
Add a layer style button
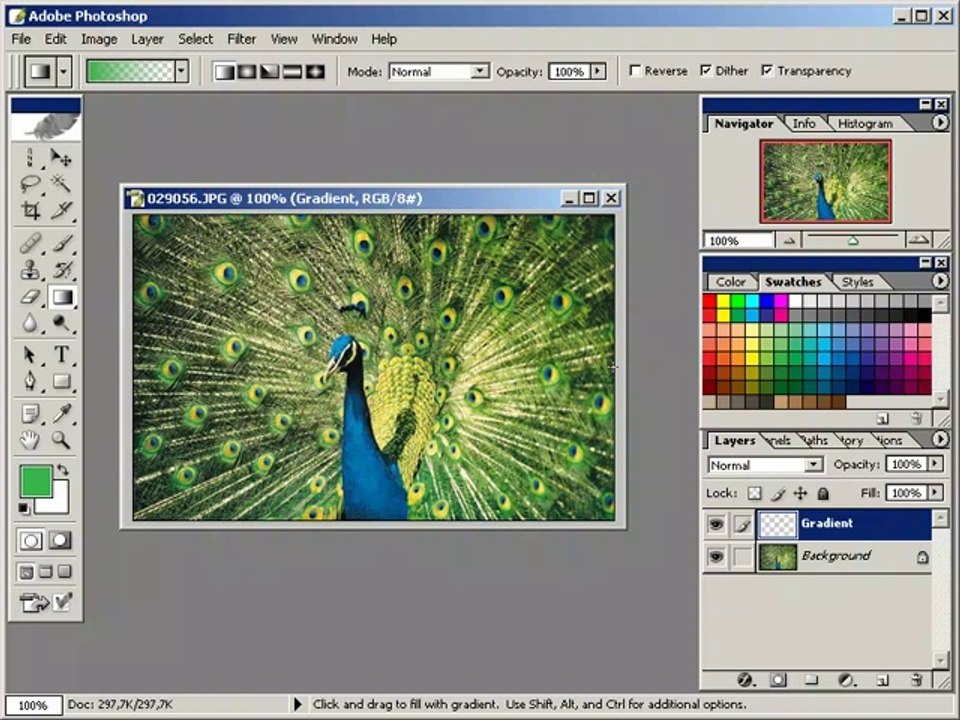(x=745, y=680)
